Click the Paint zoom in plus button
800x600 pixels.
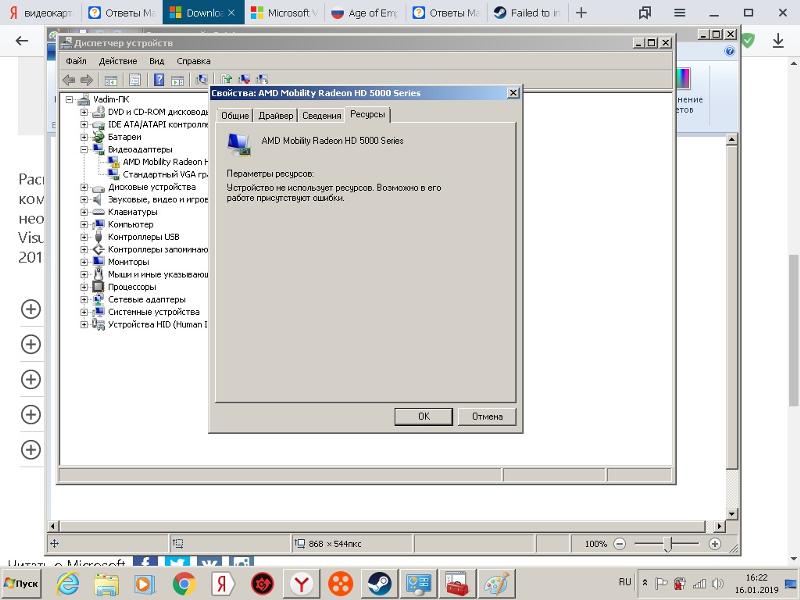(x=715, y=544)
